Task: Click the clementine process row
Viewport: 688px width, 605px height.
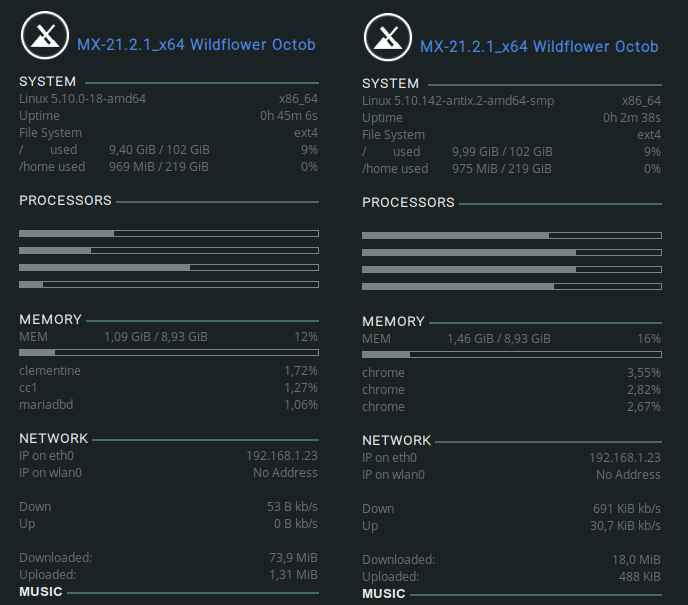Action: click(x=168, y=371)
